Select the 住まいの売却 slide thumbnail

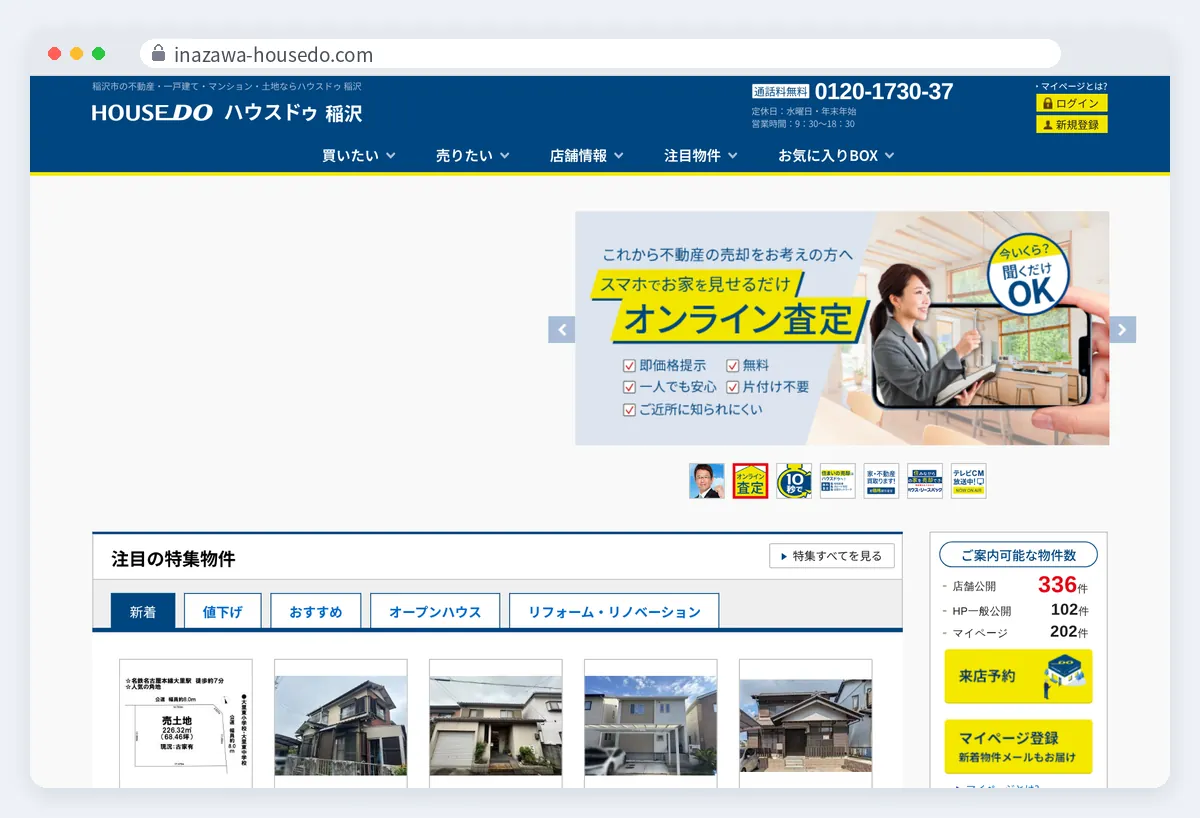point(838,481)
